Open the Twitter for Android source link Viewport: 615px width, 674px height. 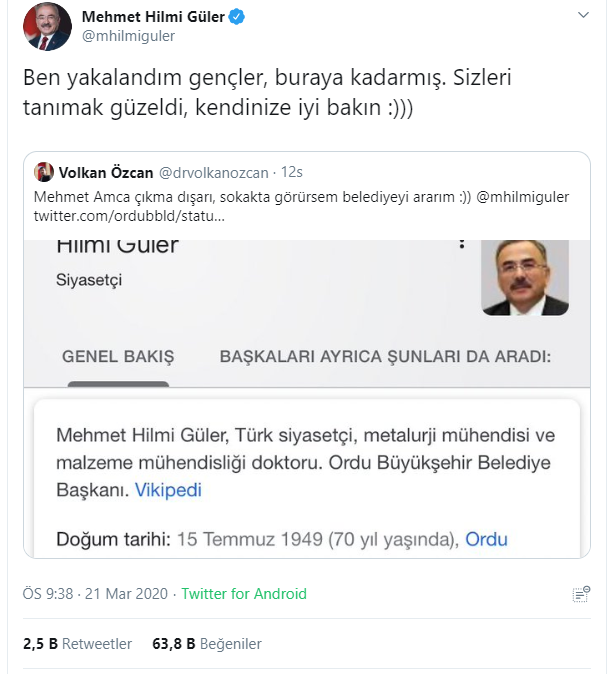coord(243,594)
